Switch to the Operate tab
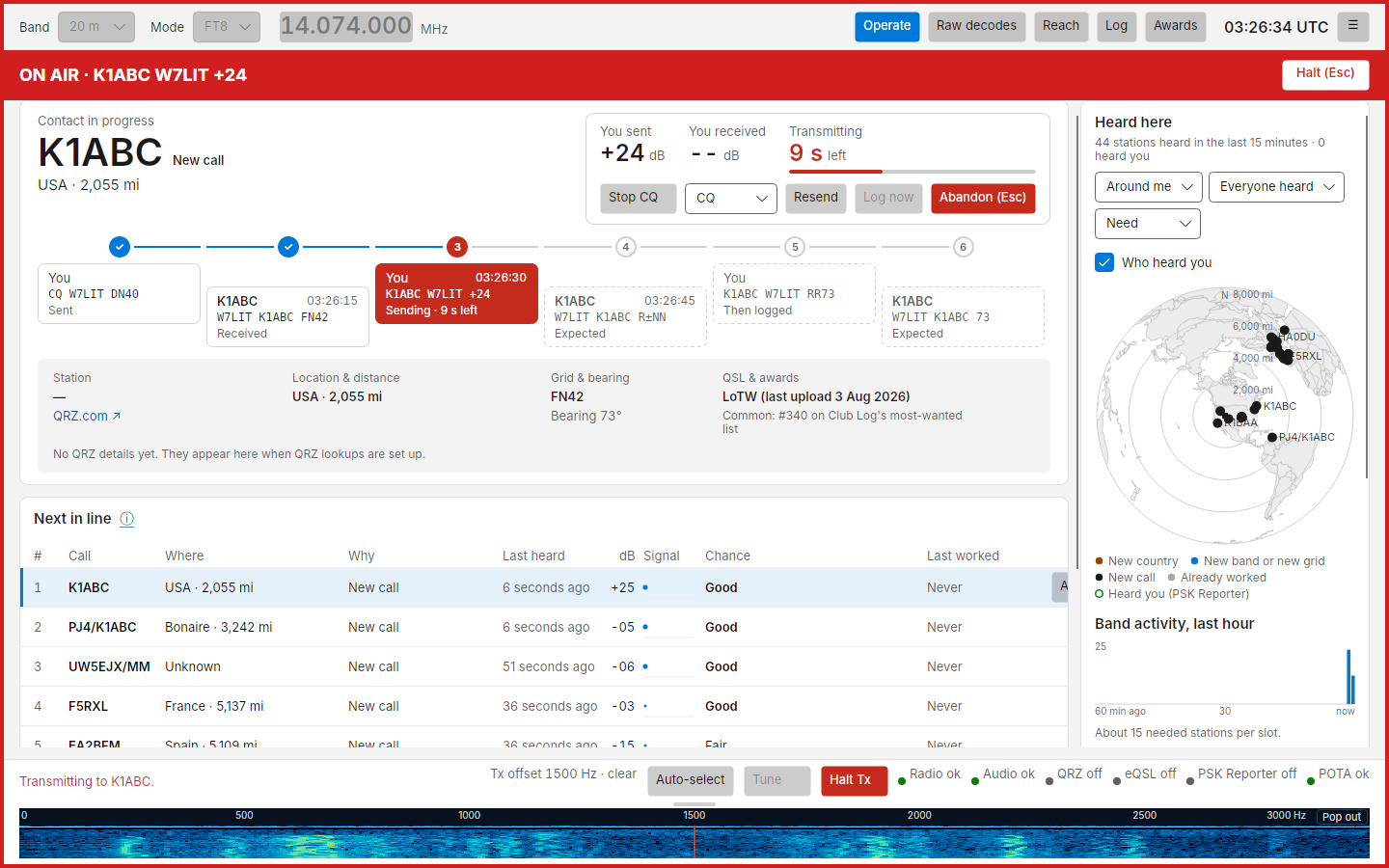Image resolution: width=1389 pixels, height=868 pixels. click(887, 26)
